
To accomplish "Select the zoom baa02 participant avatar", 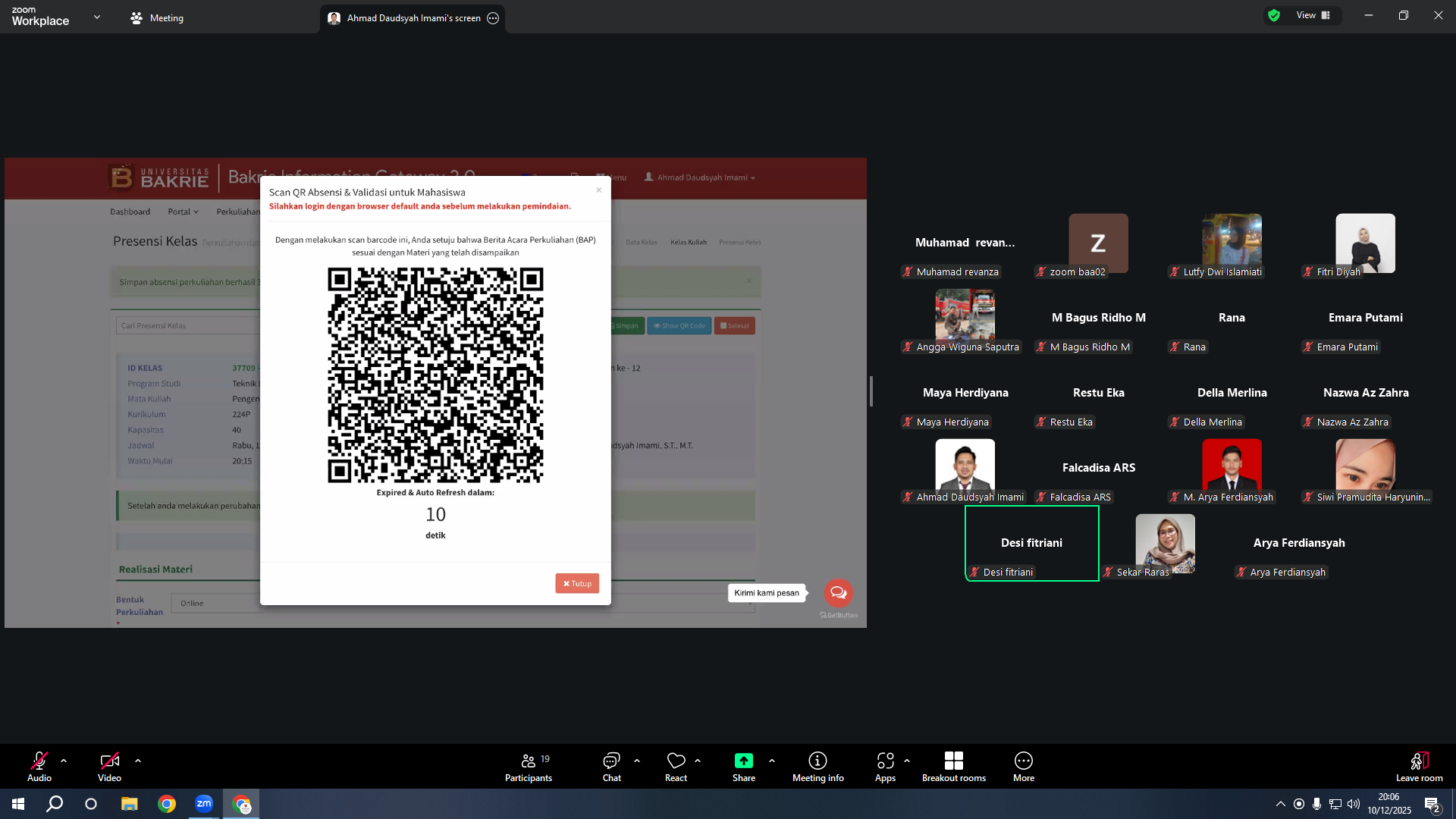I will [1098, 243].
